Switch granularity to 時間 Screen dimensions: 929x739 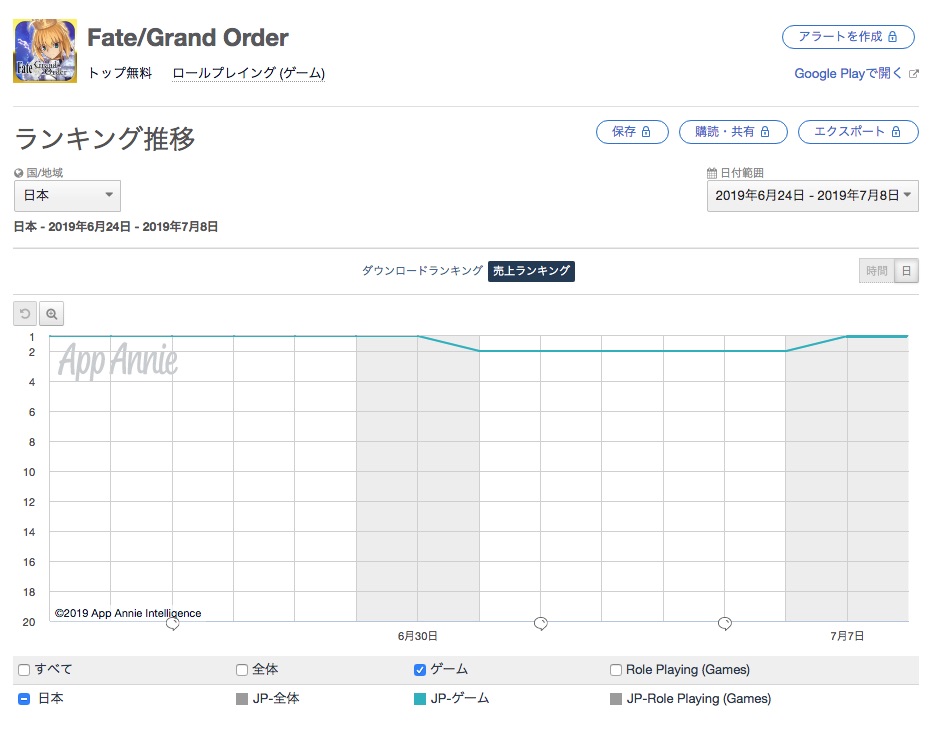[x=877, y=271]
